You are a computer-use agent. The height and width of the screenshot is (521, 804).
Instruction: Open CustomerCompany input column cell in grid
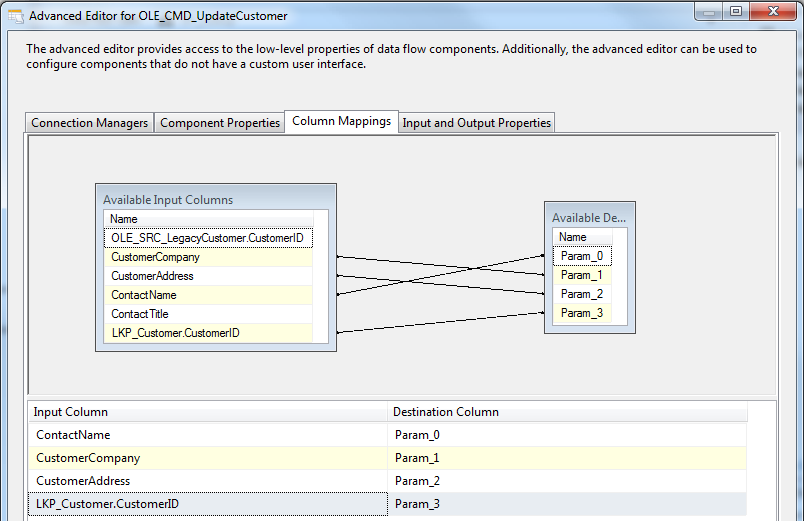point(208,458)
